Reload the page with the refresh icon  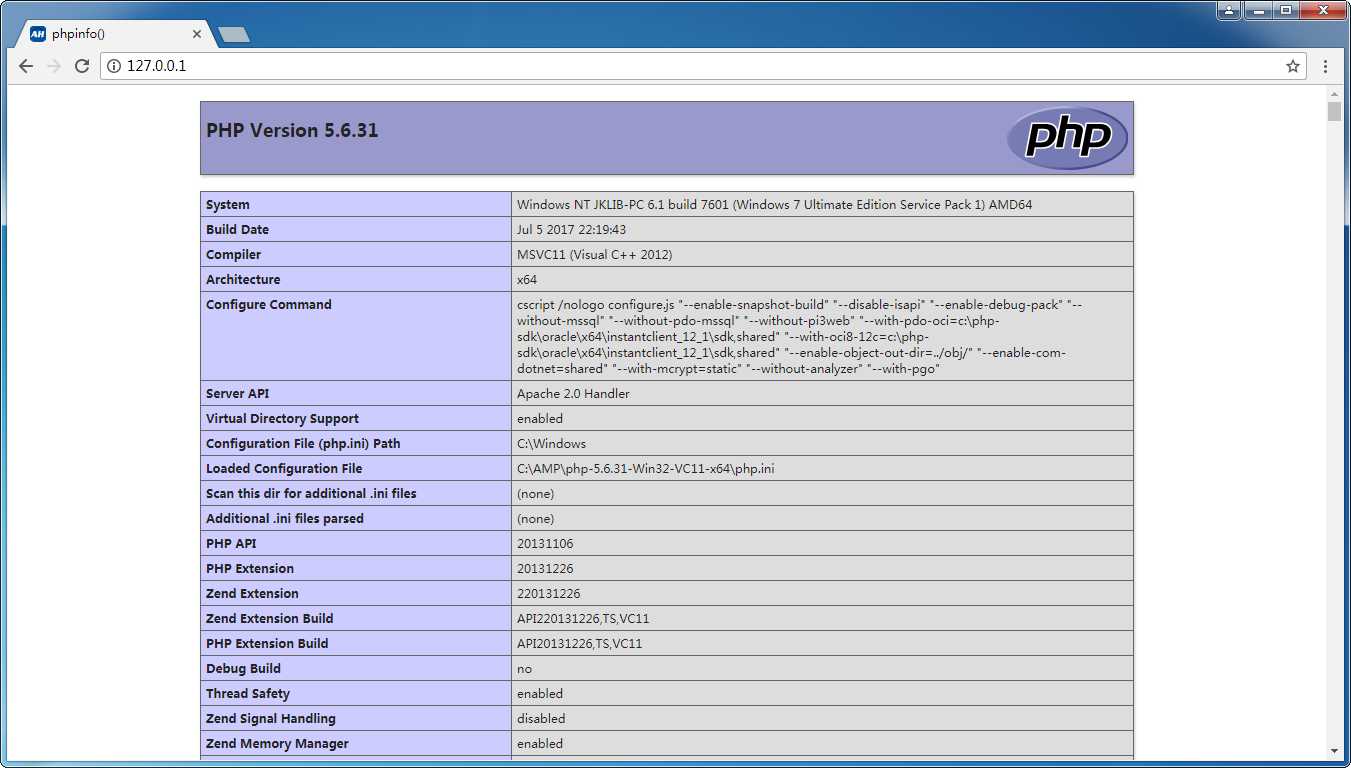[82, 66]
